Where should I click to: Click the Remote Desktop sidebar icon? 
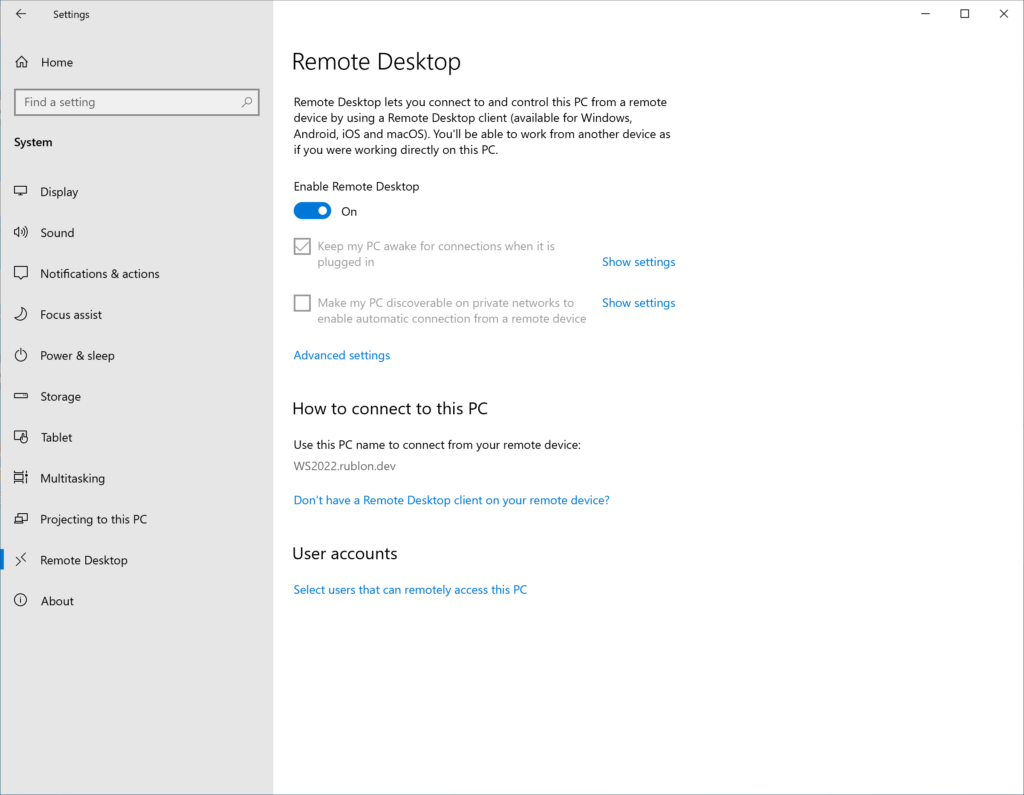click(21, 559)
